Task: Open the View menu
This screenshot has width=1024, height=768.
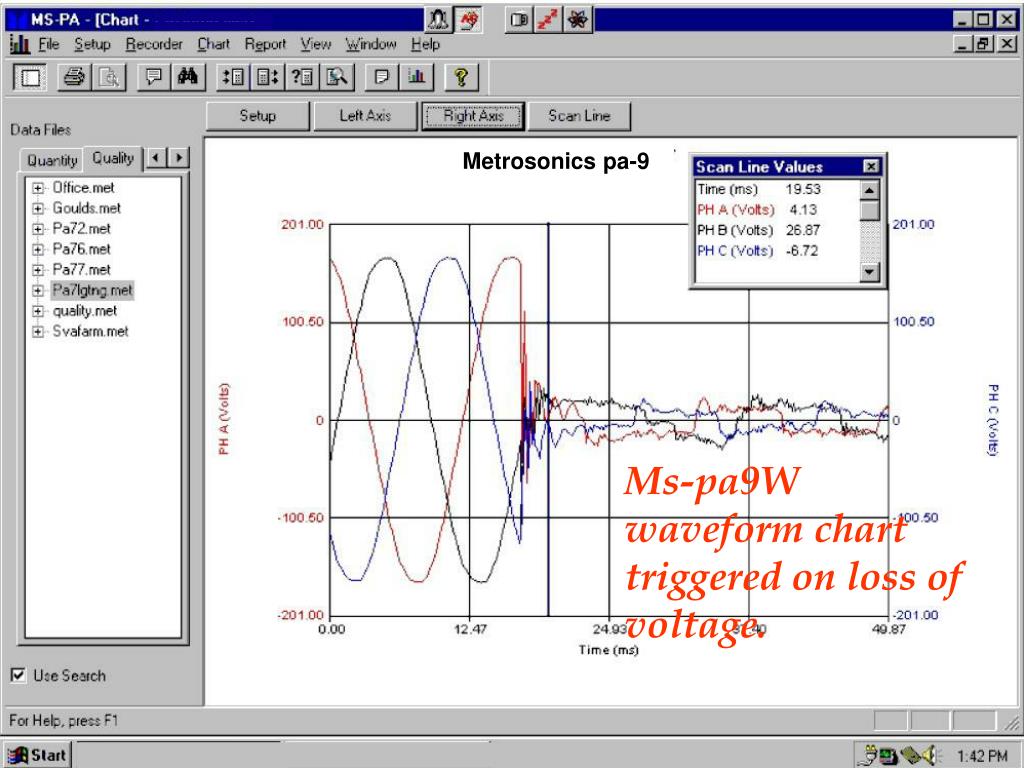Action: [315, 44]
